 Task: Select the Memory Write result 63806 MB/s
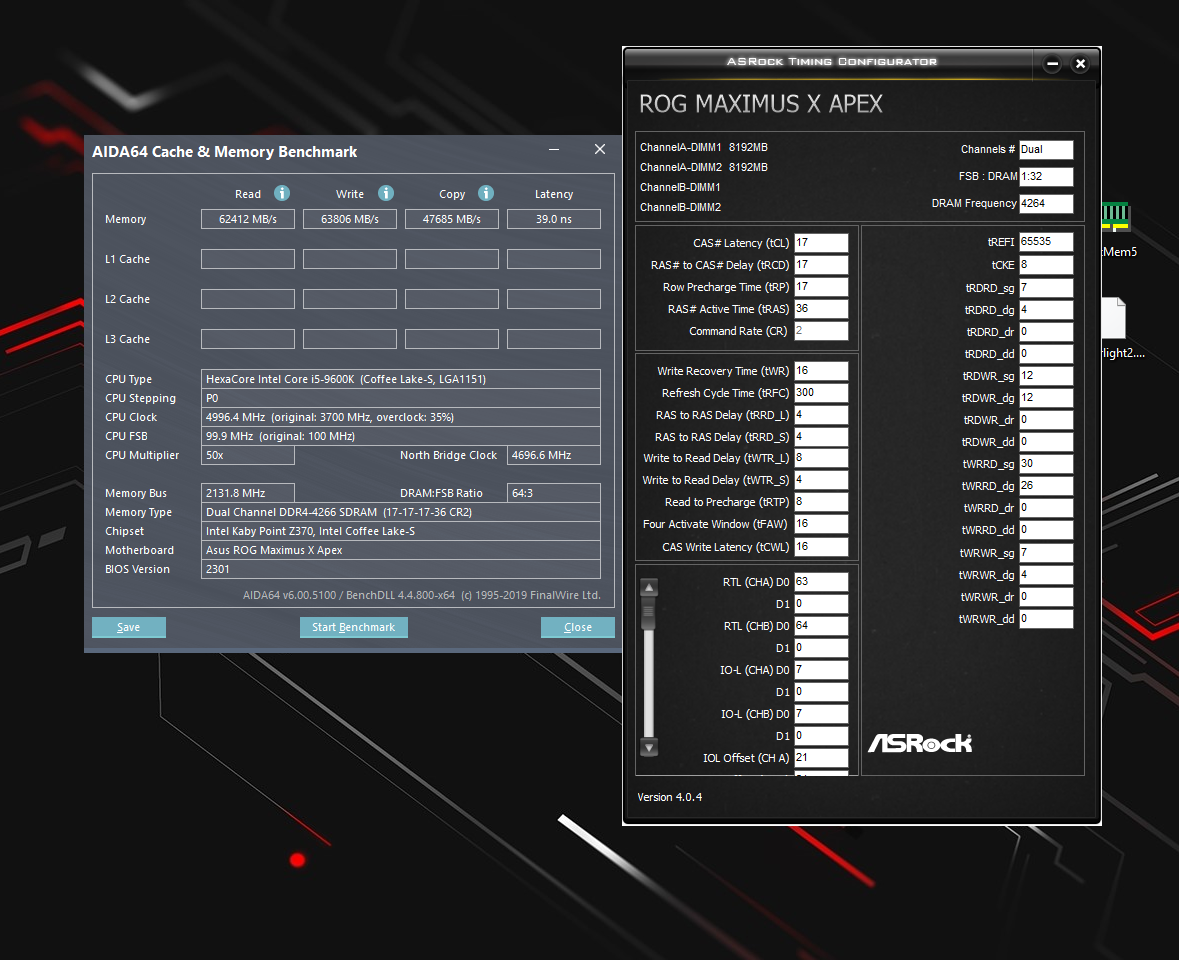coord(350,219)
